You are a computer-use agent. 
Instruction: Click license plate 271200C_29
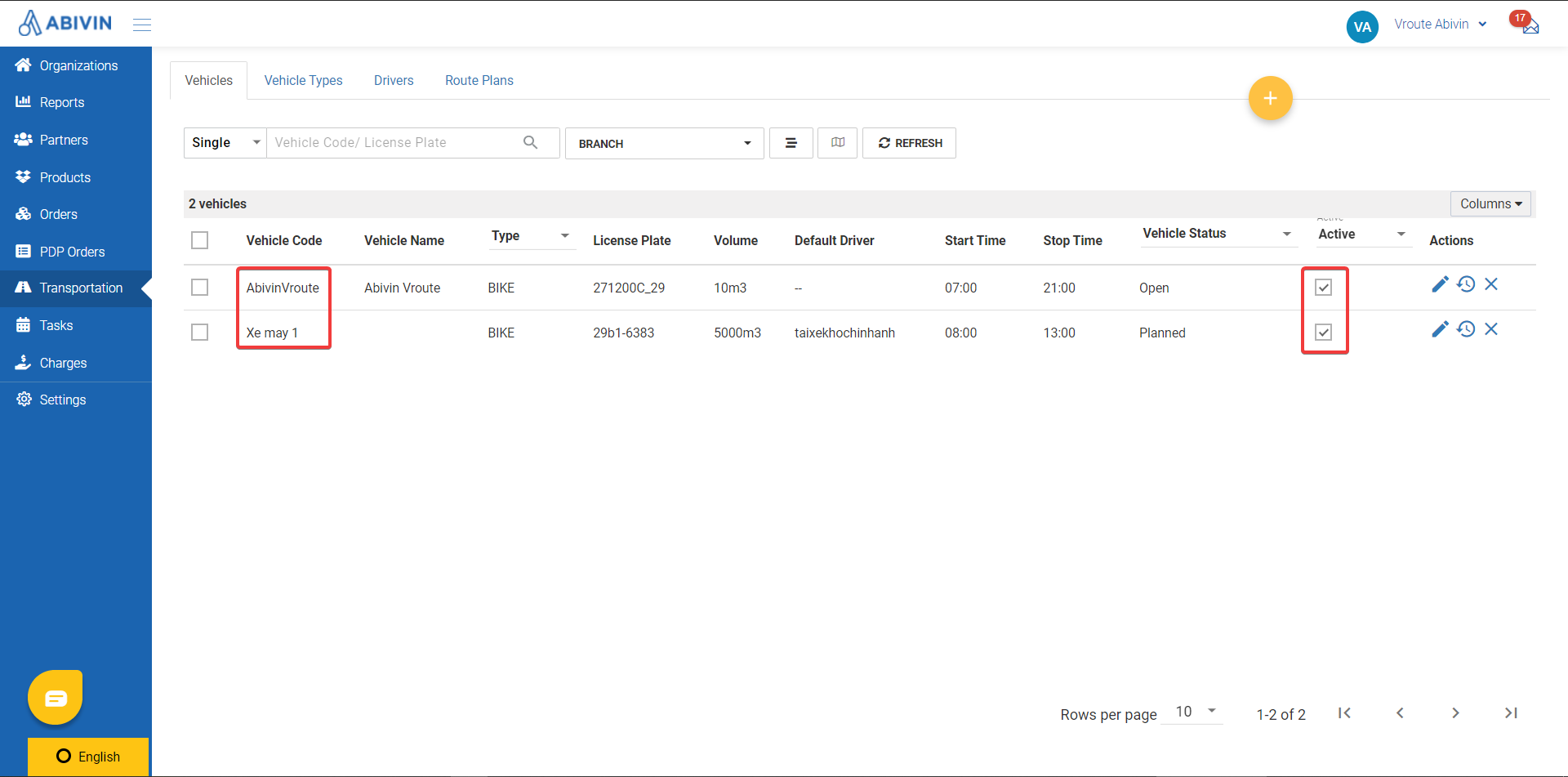[x=629, y=288]
